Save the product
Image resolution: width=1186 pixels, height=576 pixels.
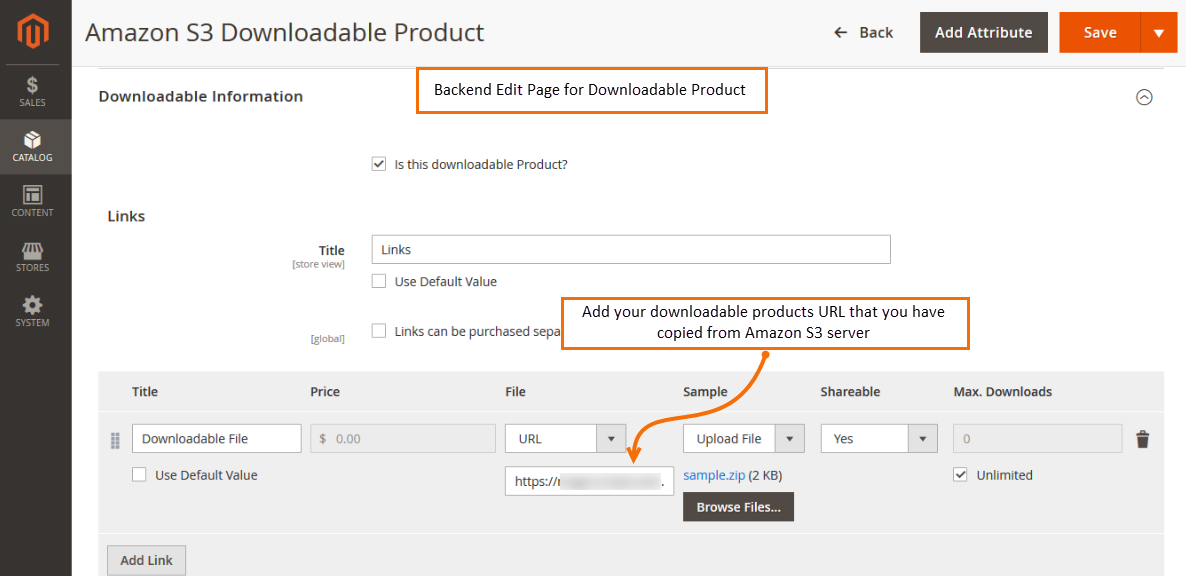1100,33
